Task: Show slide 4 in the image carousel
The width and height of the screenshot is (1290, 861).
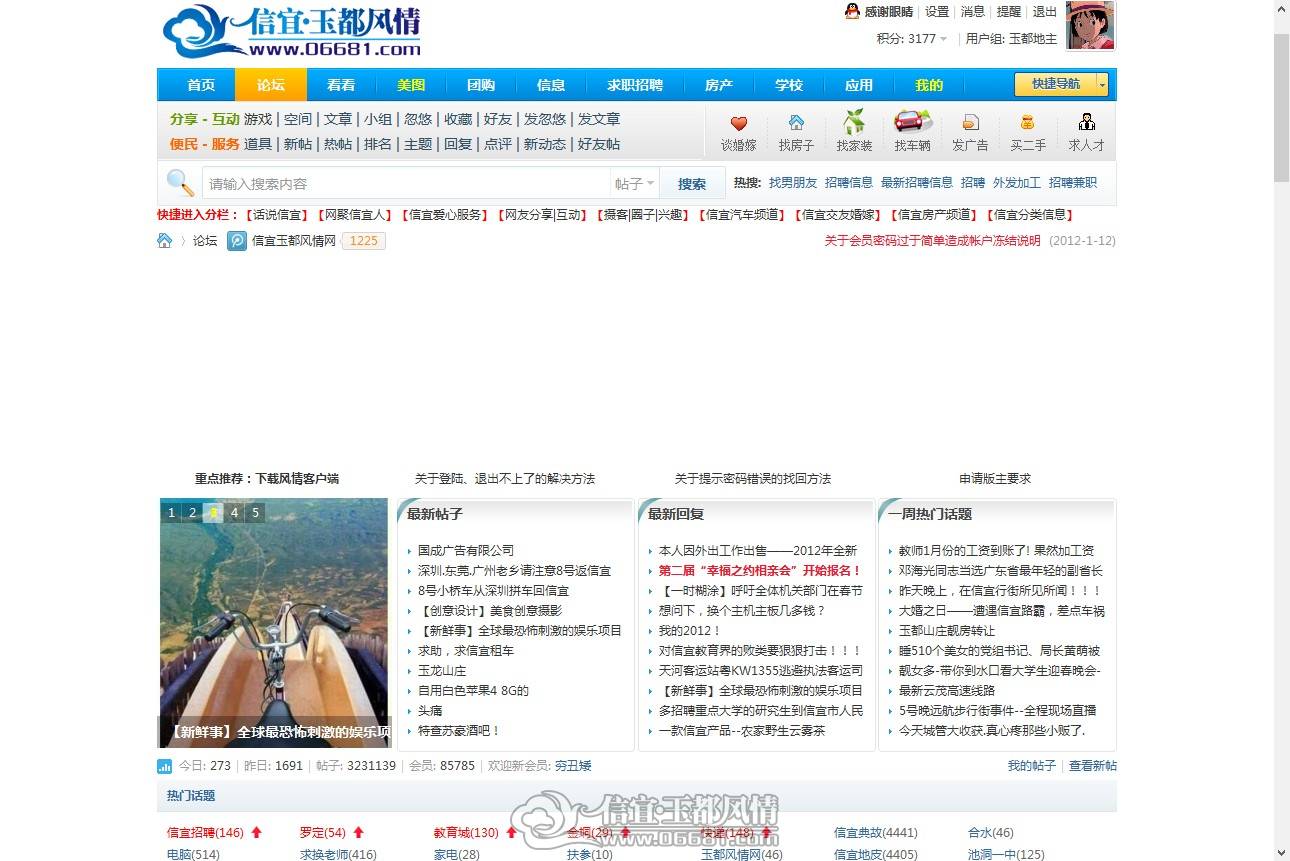Action: [x=234, y=513]
